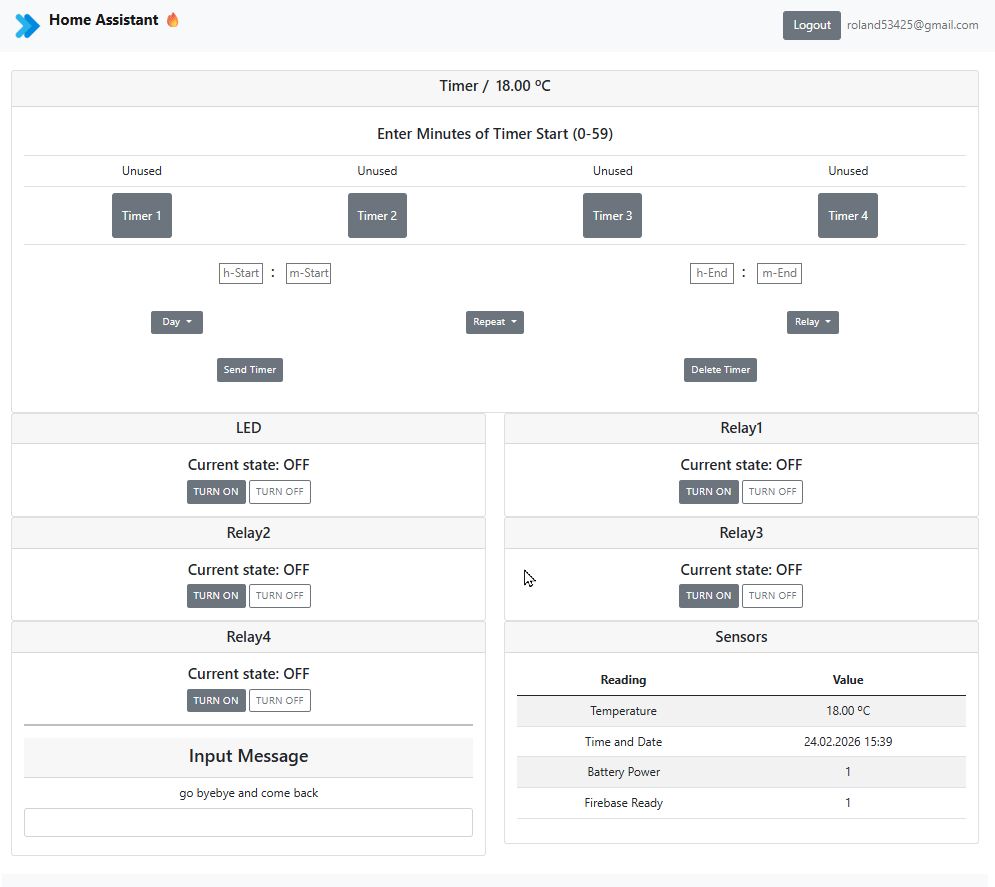
Task: Turn on the LED
Action: (215, 491)
